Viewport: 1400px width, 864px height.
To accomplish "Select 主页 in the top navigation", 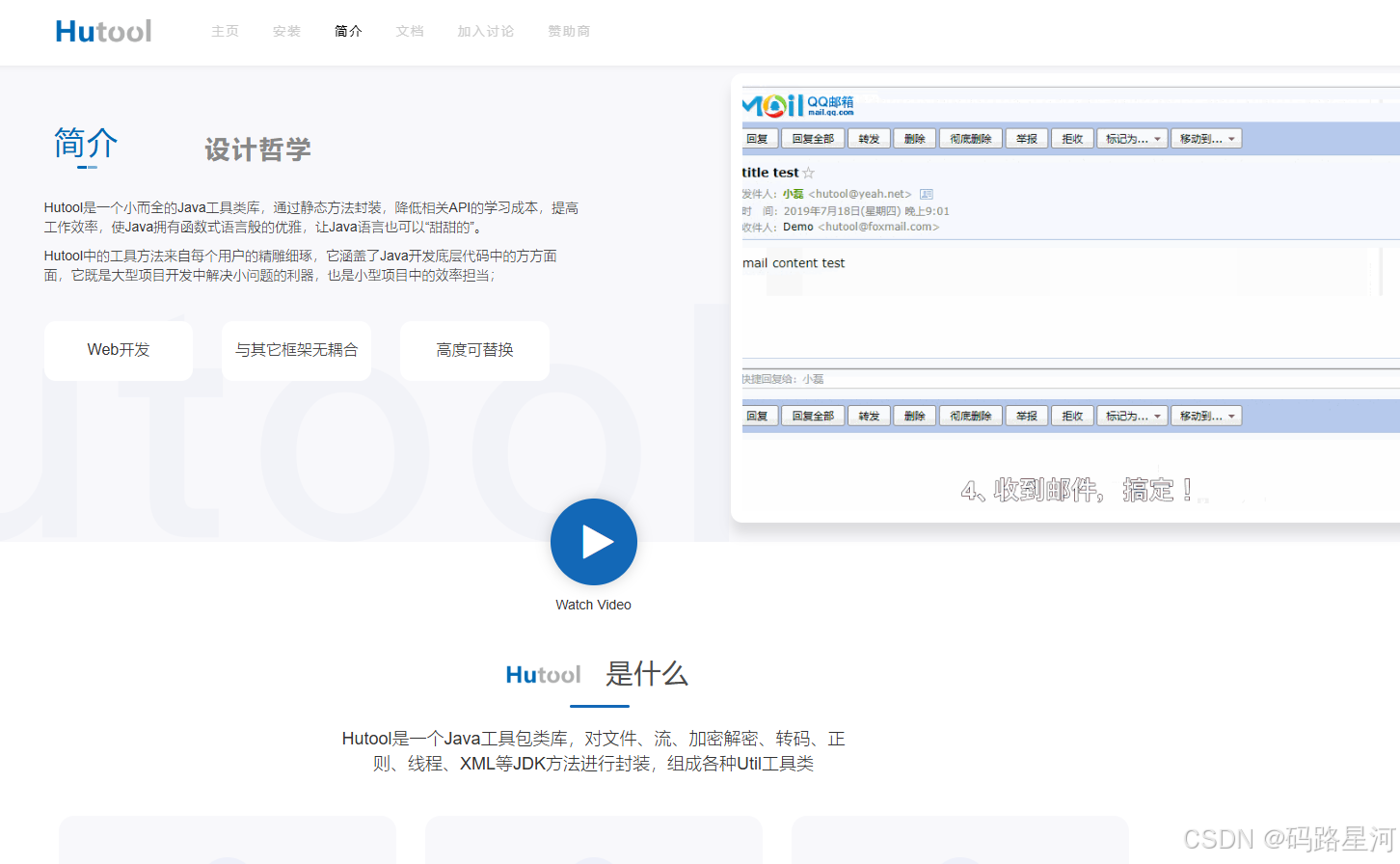I will (x=225, y=31).
